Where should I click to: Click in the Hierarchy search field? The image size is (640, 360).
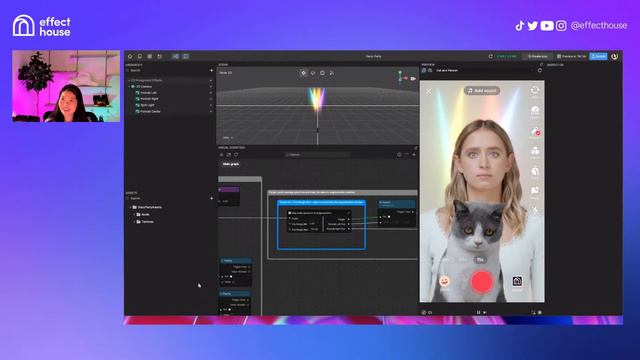[x=167, y=70]
